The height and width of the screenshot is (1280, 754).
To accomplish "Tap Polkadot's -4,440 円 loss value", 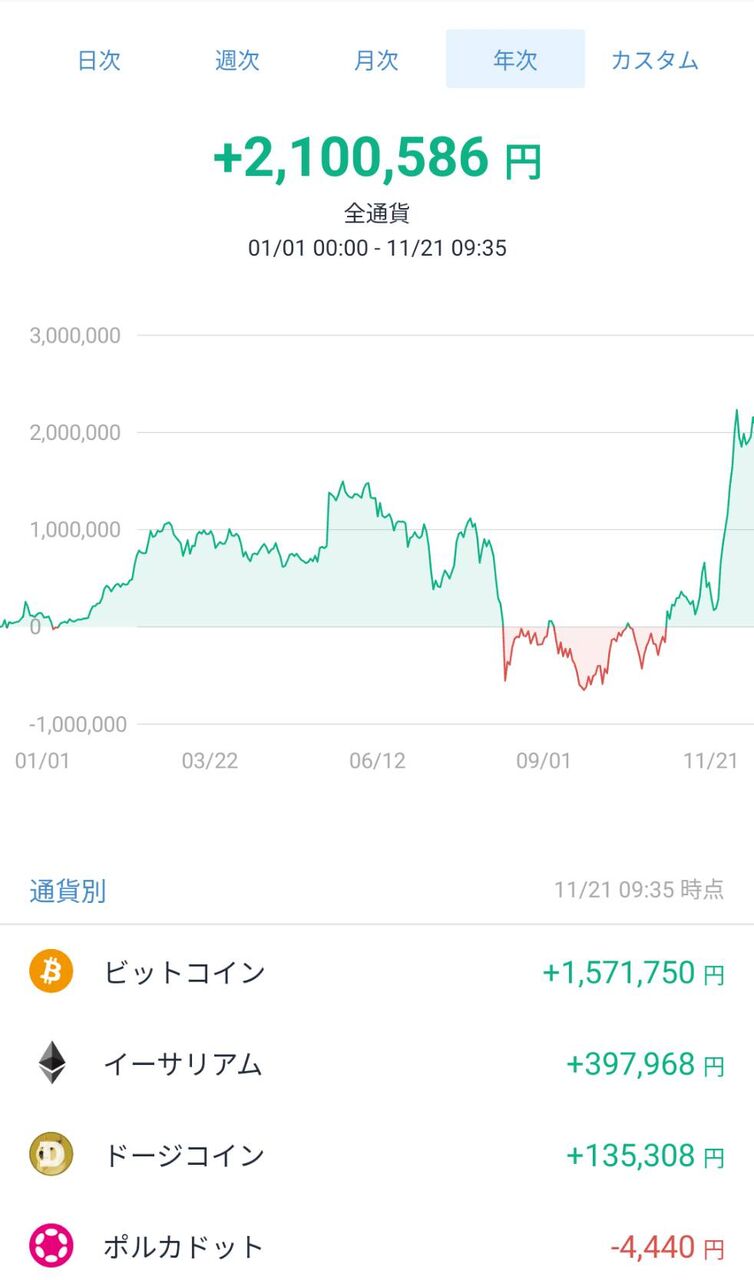I will [667, 1247].
